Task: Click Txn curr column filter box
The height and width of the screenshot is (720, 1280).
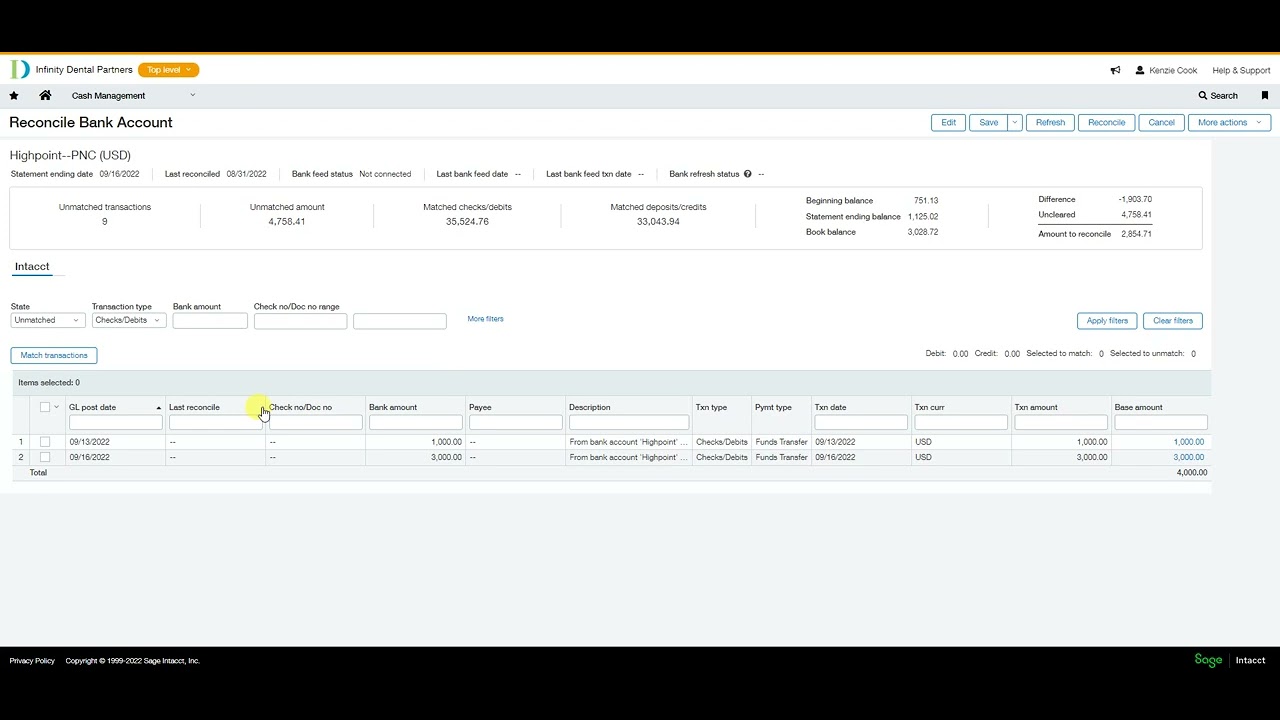Action: 961,423
